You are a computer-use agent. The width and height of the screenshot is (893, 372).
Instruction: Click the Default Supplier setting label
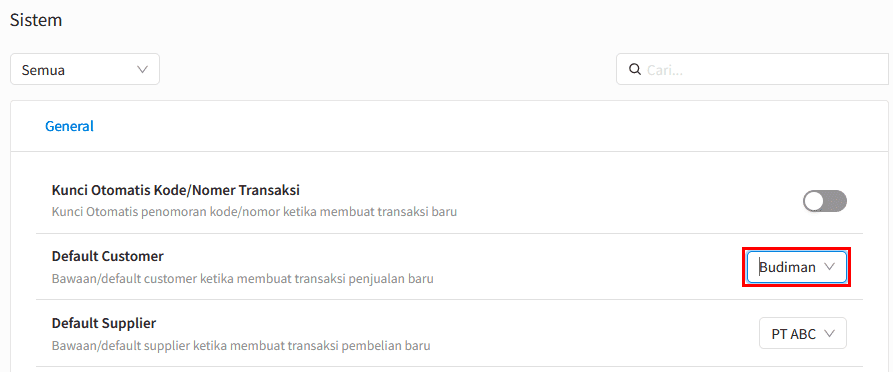tap(104, 323)
